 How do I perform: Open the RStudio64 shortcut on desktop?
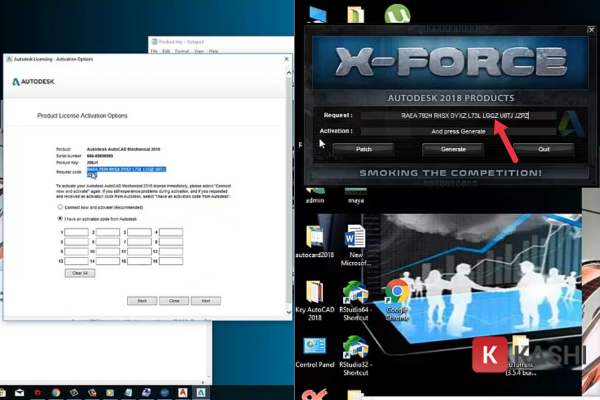coord(354,294)
